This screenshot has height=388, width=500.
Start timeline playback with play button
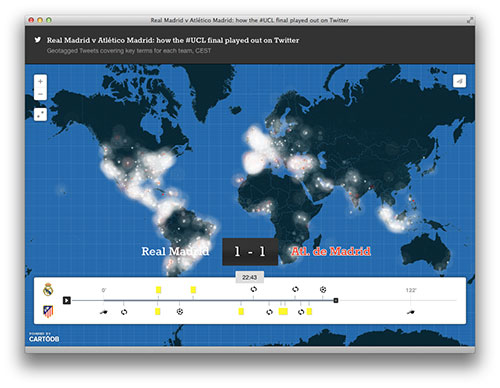tap(67, 300)
